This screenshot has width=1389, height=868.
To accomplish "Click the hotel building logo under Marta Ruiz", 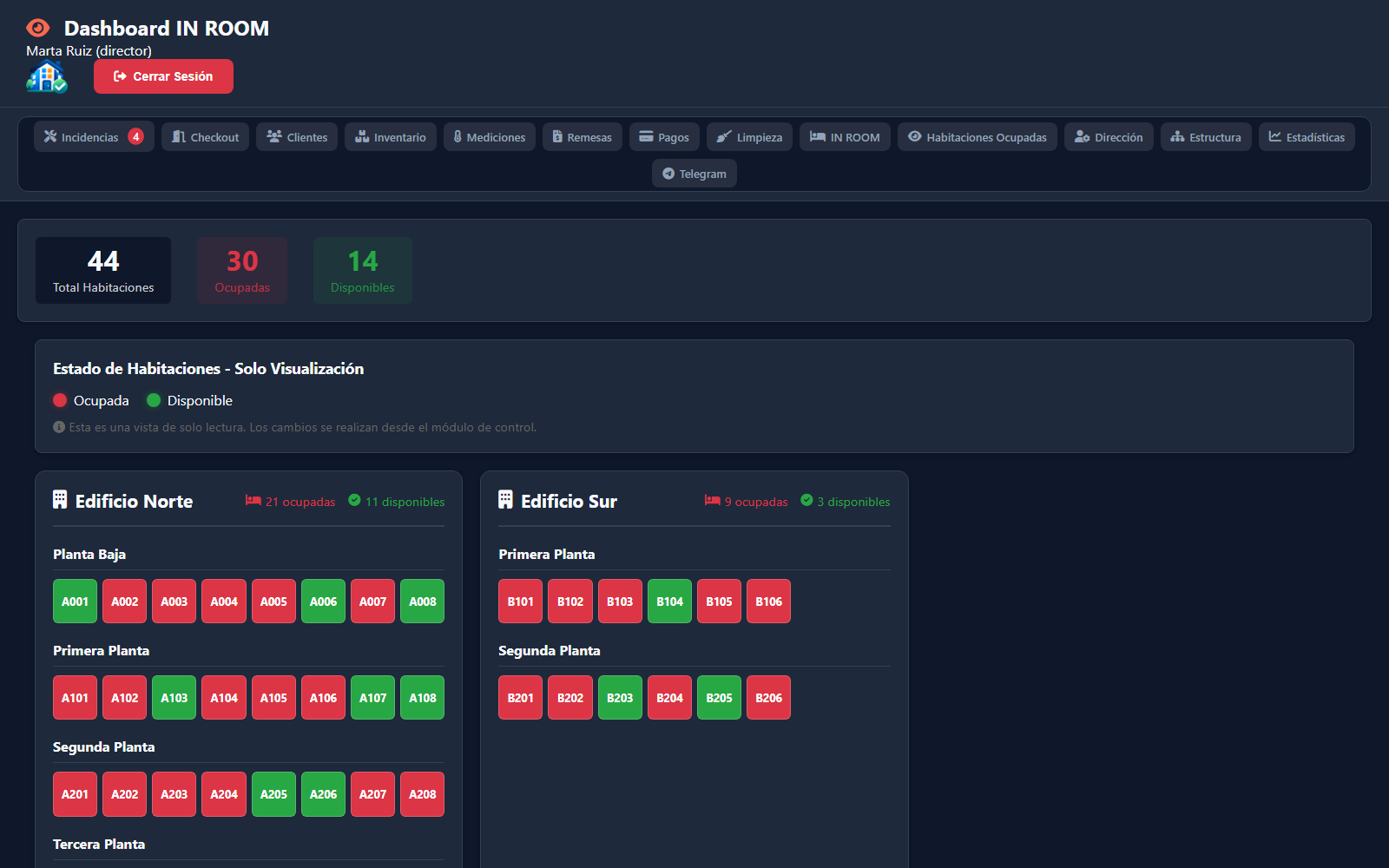I will click(x=47, y=77).
